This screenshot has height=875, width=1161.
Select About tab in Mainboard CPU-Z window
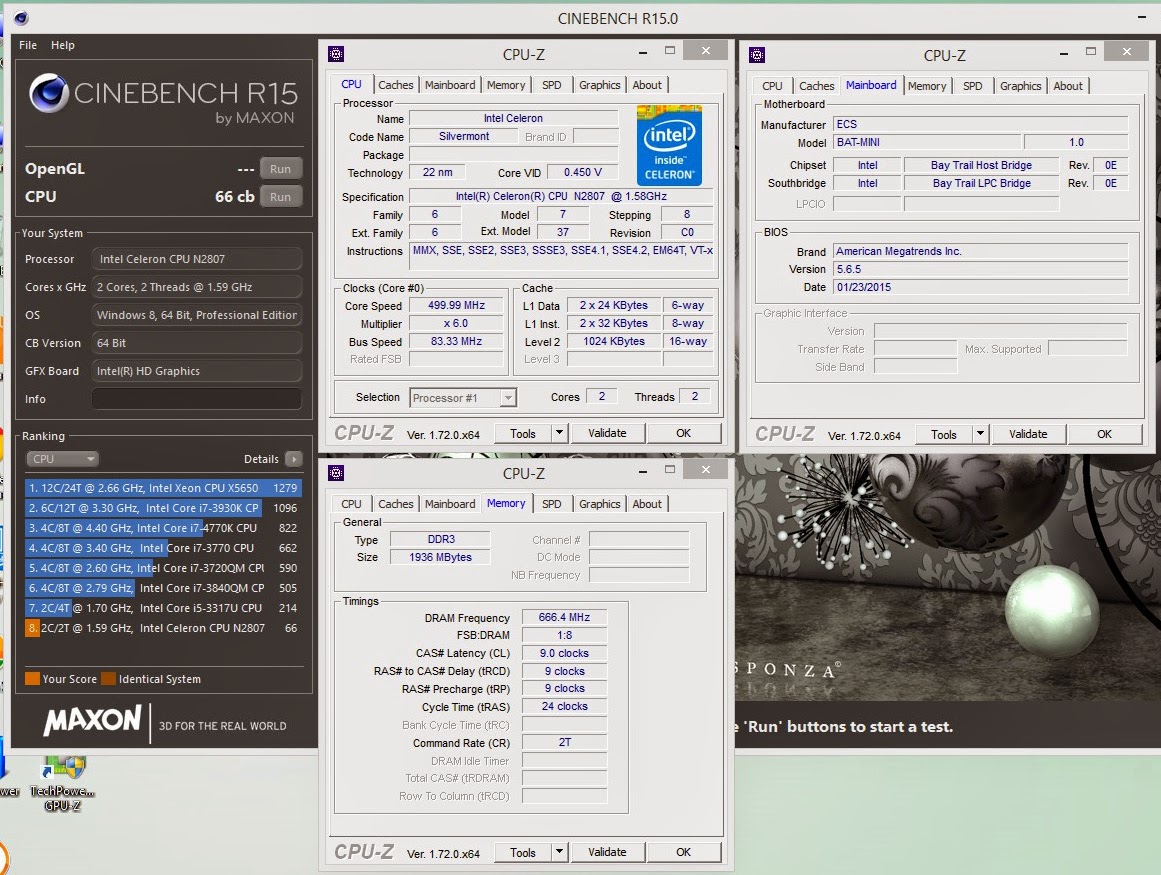coord(1068,86)
